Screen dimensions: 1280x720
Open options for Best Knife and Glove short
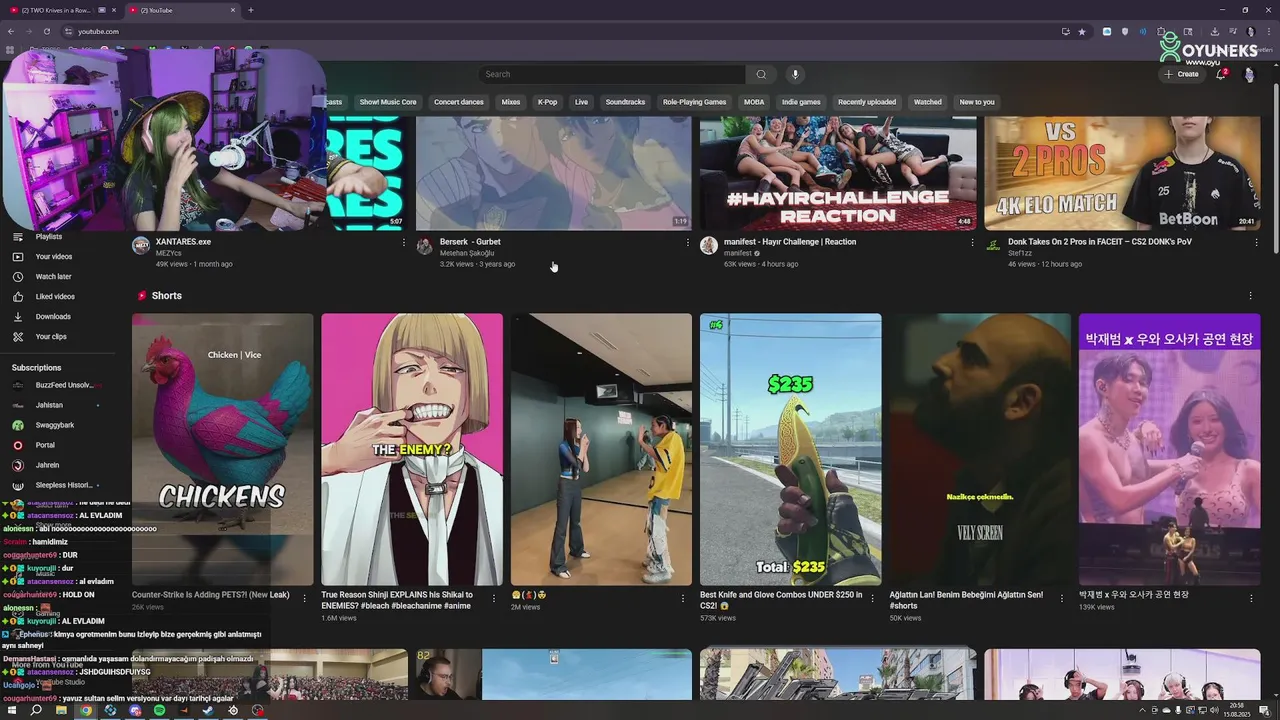(872, 598)
